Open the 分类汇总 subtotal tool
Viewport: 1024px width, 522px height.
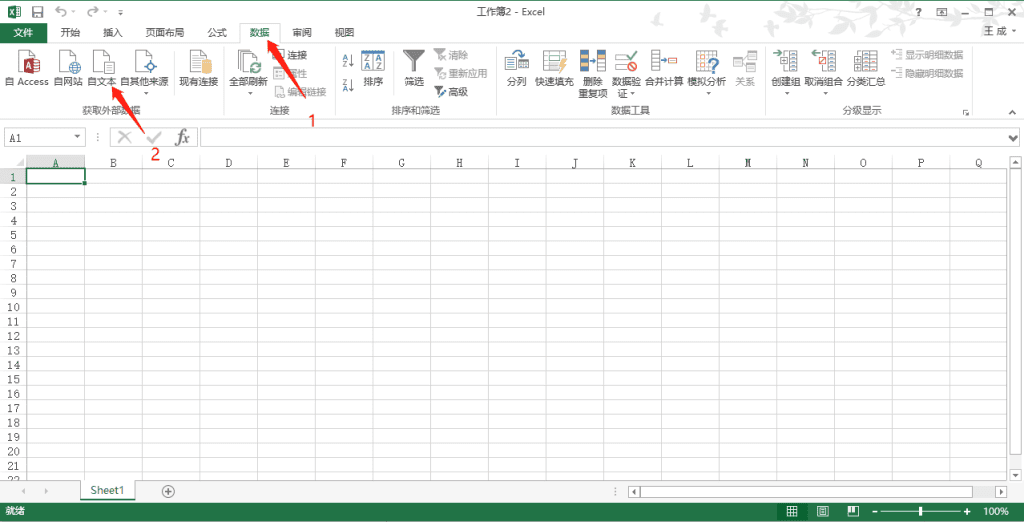tap(865, 67)
